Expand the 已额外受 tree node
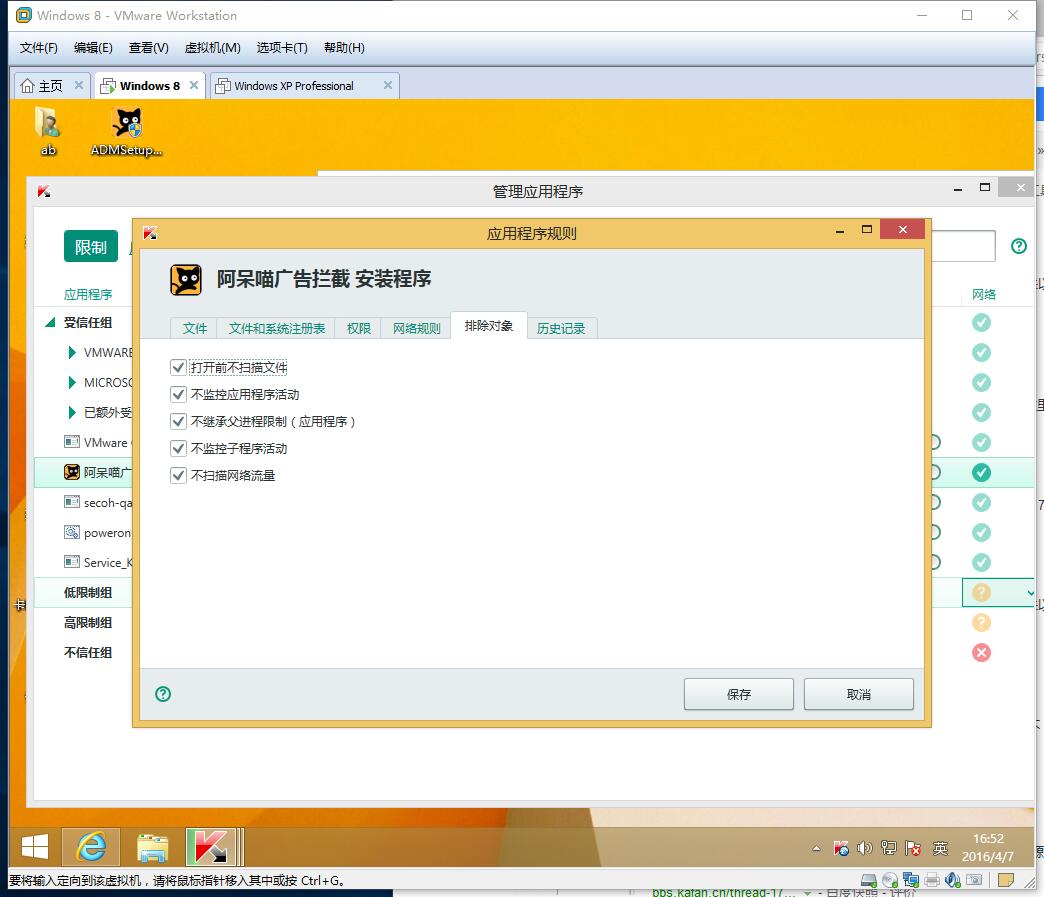The image size is (1044, 897). tap(72, 412)
